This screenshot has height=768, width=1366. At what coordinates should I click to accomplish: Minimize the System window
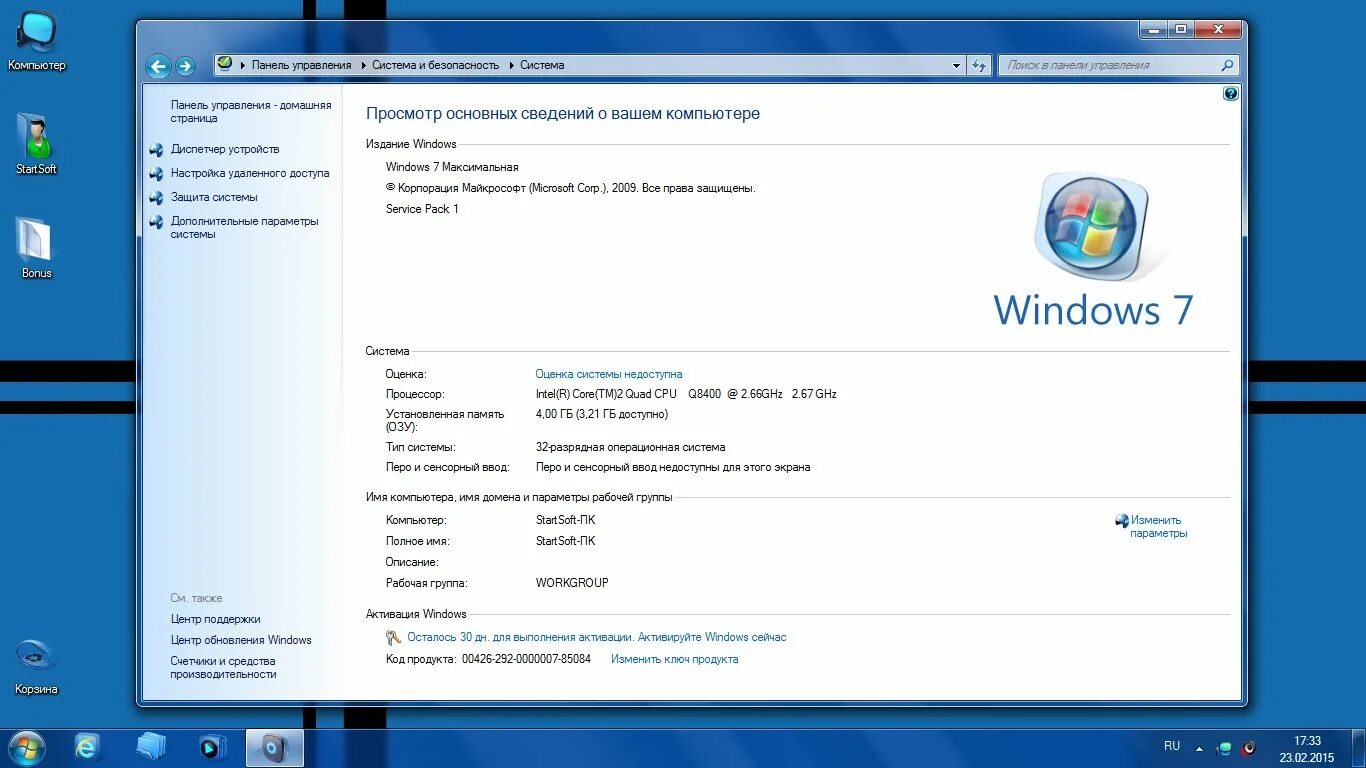1152,30
